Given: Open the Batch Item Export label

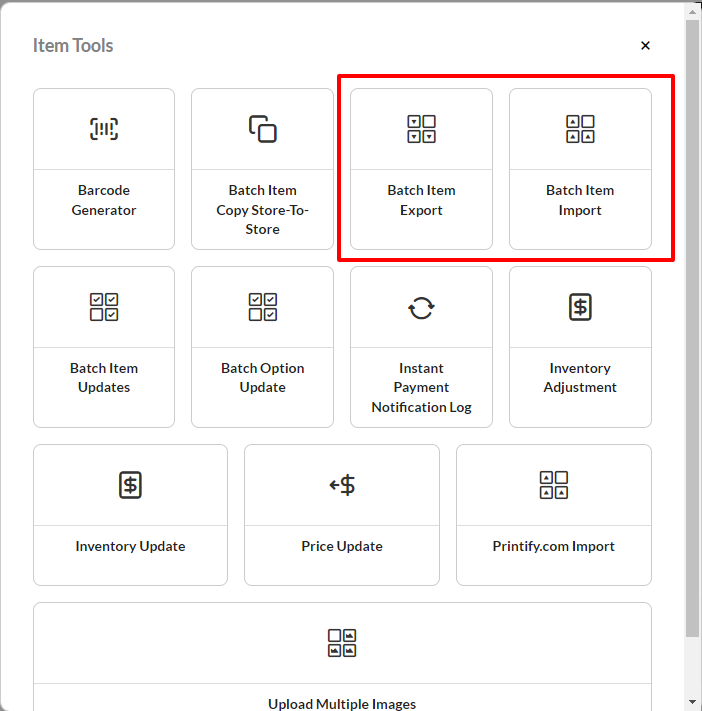Looking at the screenshot, I should (421, 200).
